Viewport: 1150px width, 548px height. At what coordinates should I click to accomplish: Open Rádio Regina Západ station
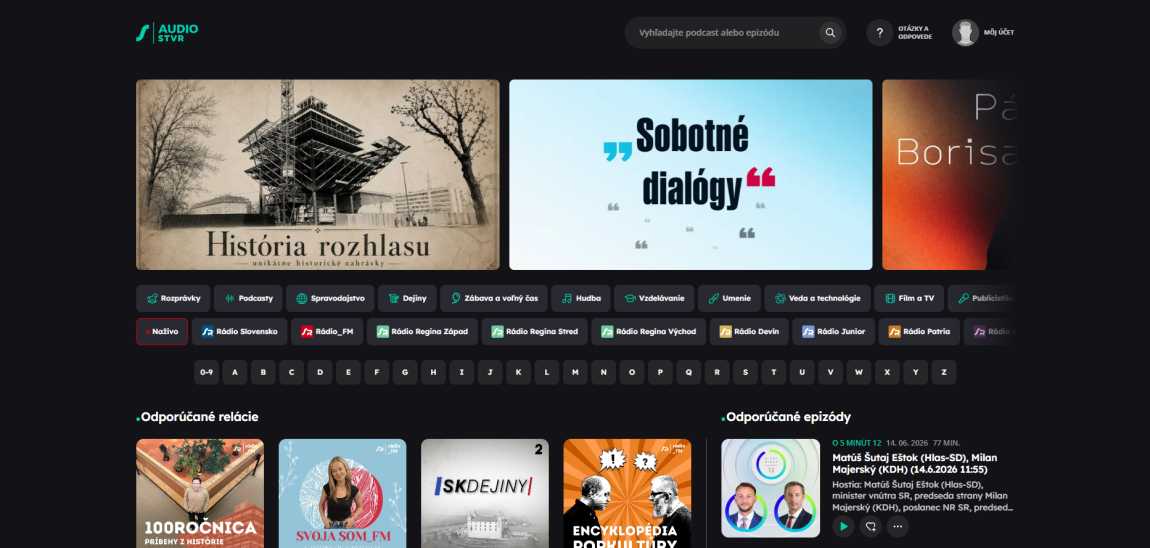point(422,332)
